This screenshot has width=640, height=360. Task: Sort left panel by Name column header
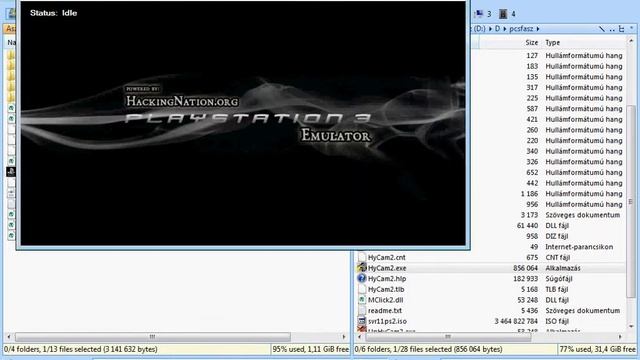pyautogui.click(x=11, y=42)
